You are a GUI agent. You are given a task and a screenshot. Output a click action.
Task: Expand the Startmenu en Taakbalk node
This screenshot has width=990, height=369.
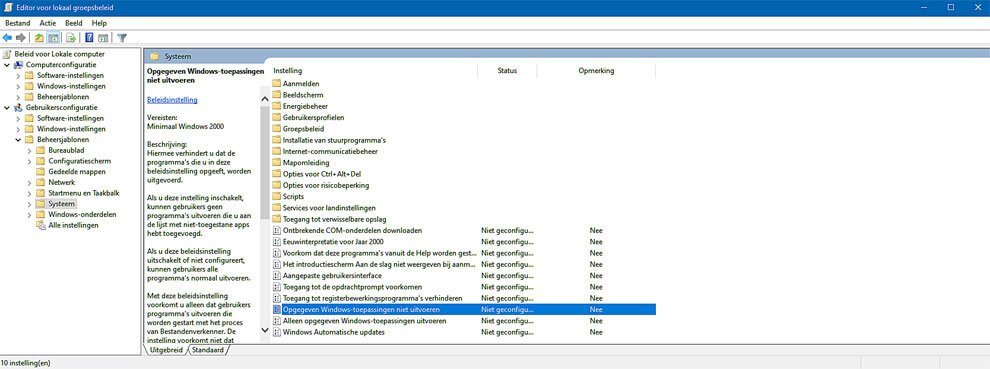(30, 193)
